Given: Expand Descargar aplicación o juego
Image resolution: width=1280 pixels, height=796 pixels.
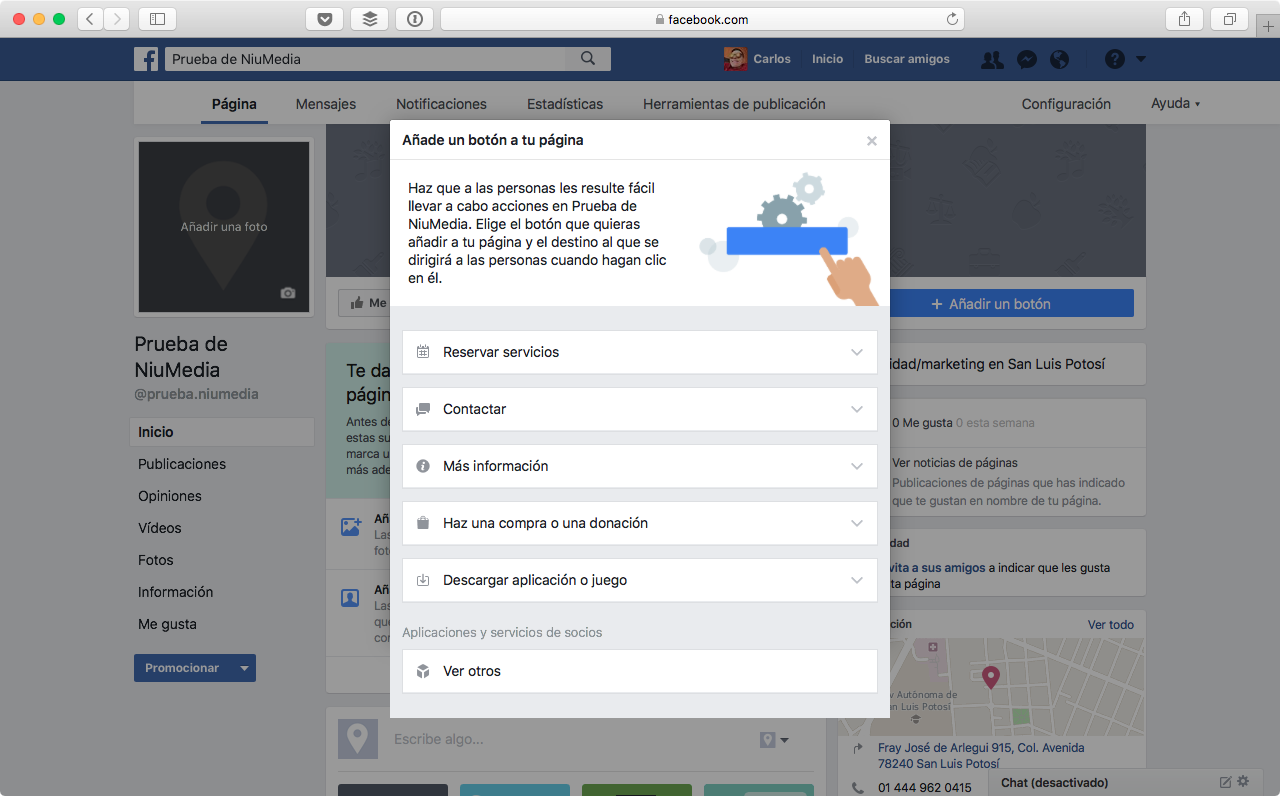Looking at the screenshot, I should click(x=640, y=580).
